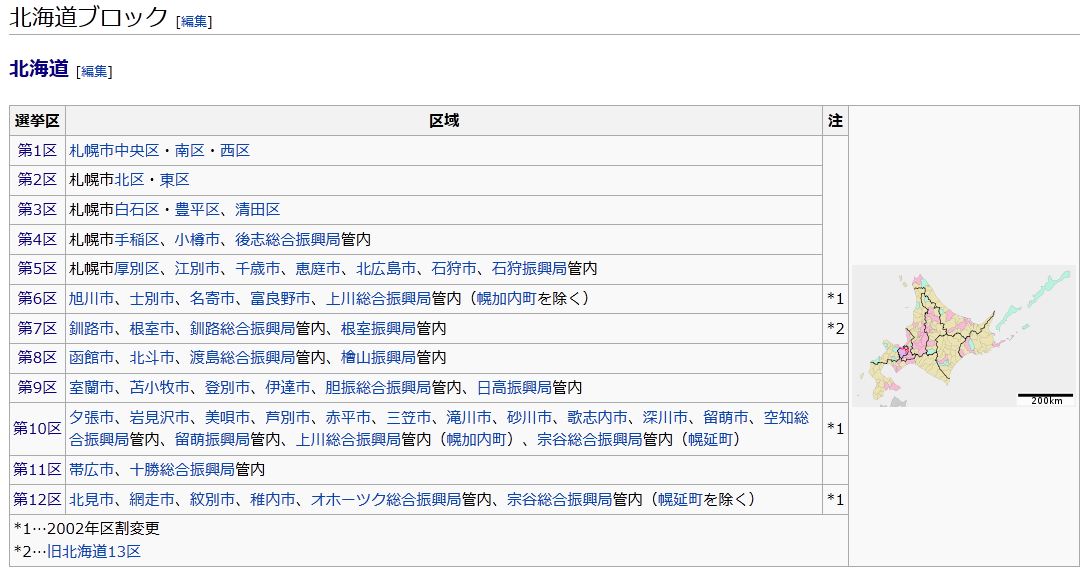Image resolution: width=1081 pixels, height=570 pixels.
Task: Follow 室蘭市 link in row 第9区
Action: (92, 387)
